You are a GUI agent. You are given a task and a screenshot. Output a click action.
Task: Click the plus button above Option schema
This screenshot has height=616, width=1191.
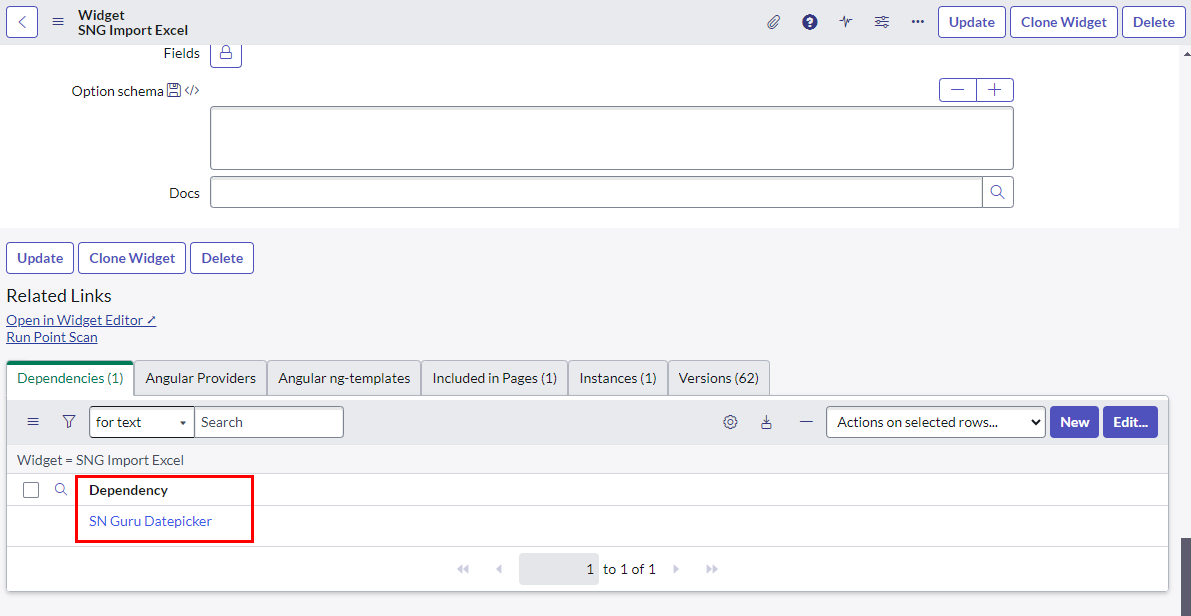point(994,90)
